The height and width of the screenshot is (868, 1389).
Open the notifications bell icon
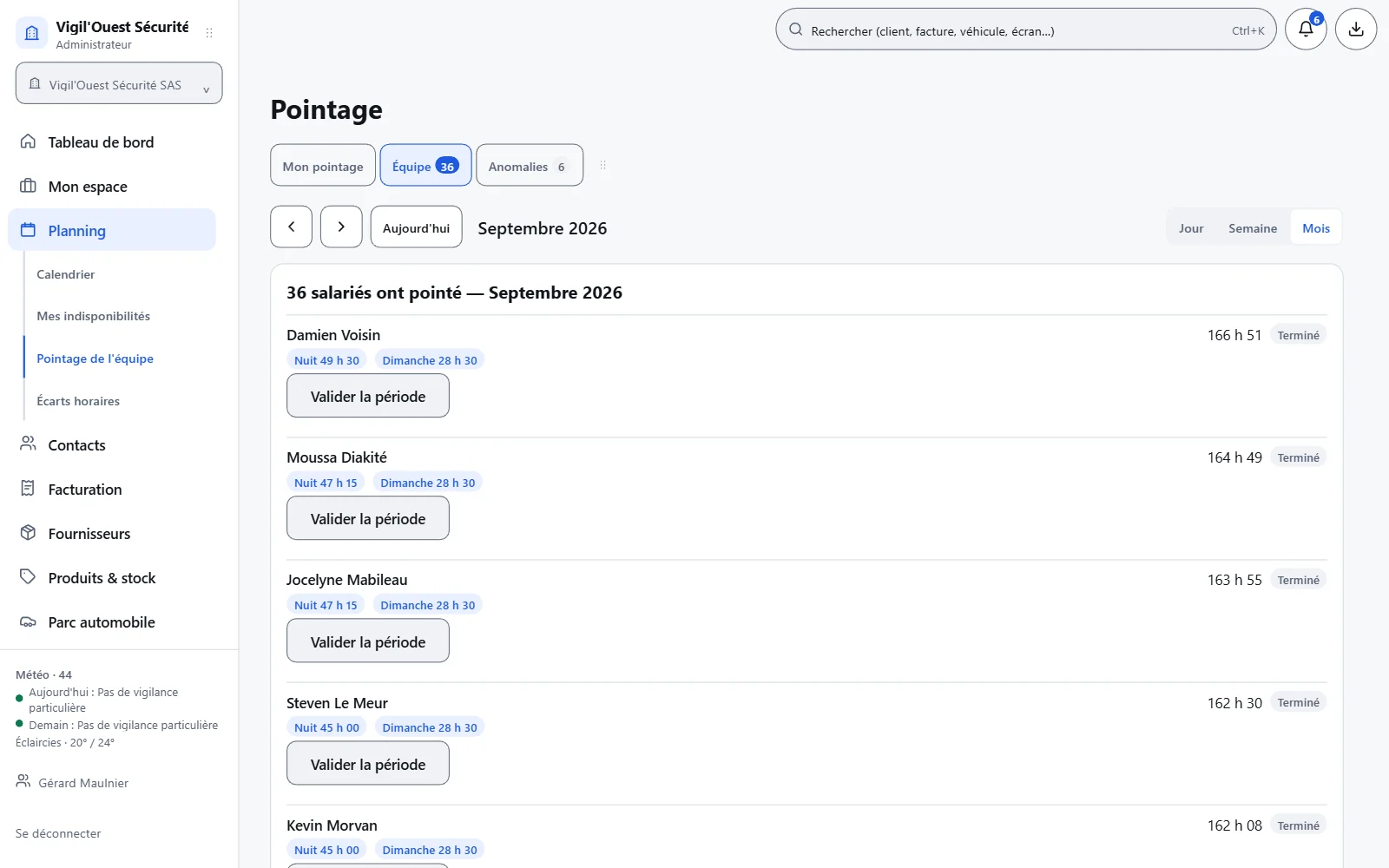pyautogui.click(x=1306, y=30)
